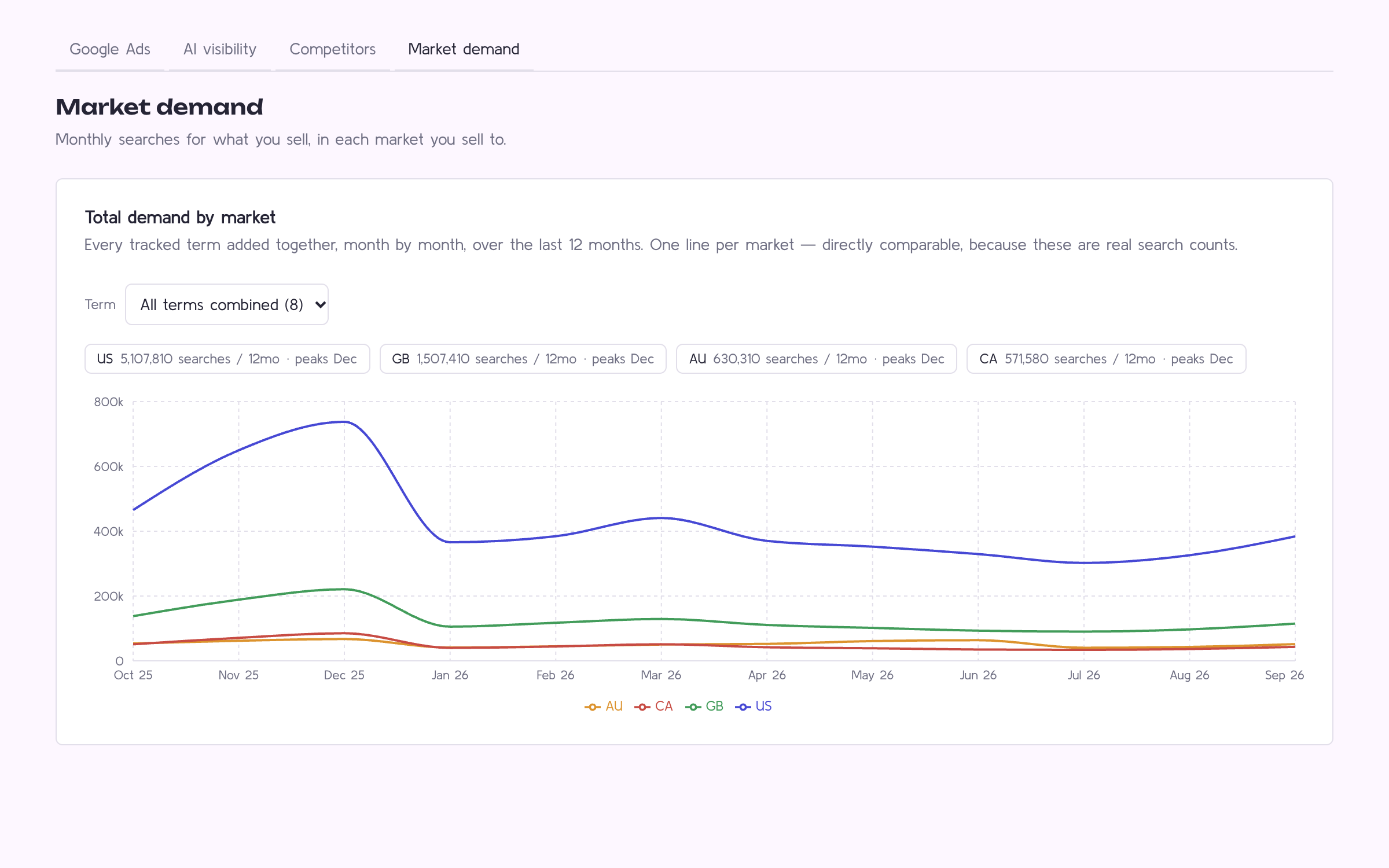Image resolution: width=1389 pixels, height=868 pixels.
Task: Toggle the US series in the chart legend
Action: point(754,706)
